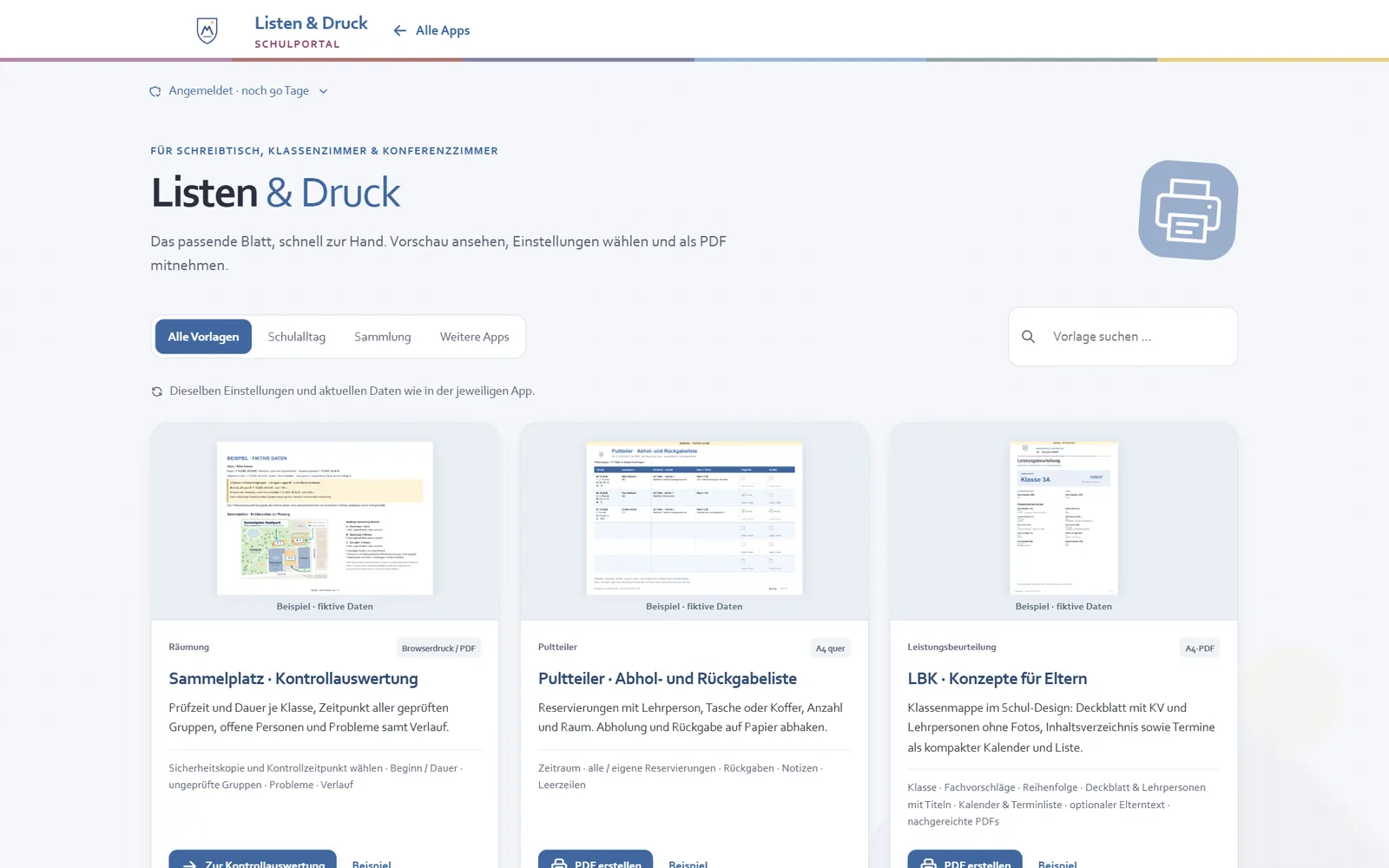This screenshot has width=1389, height=868.
Task: Click printer icon on Pultteiler PDF button
Action: point(559,865)
